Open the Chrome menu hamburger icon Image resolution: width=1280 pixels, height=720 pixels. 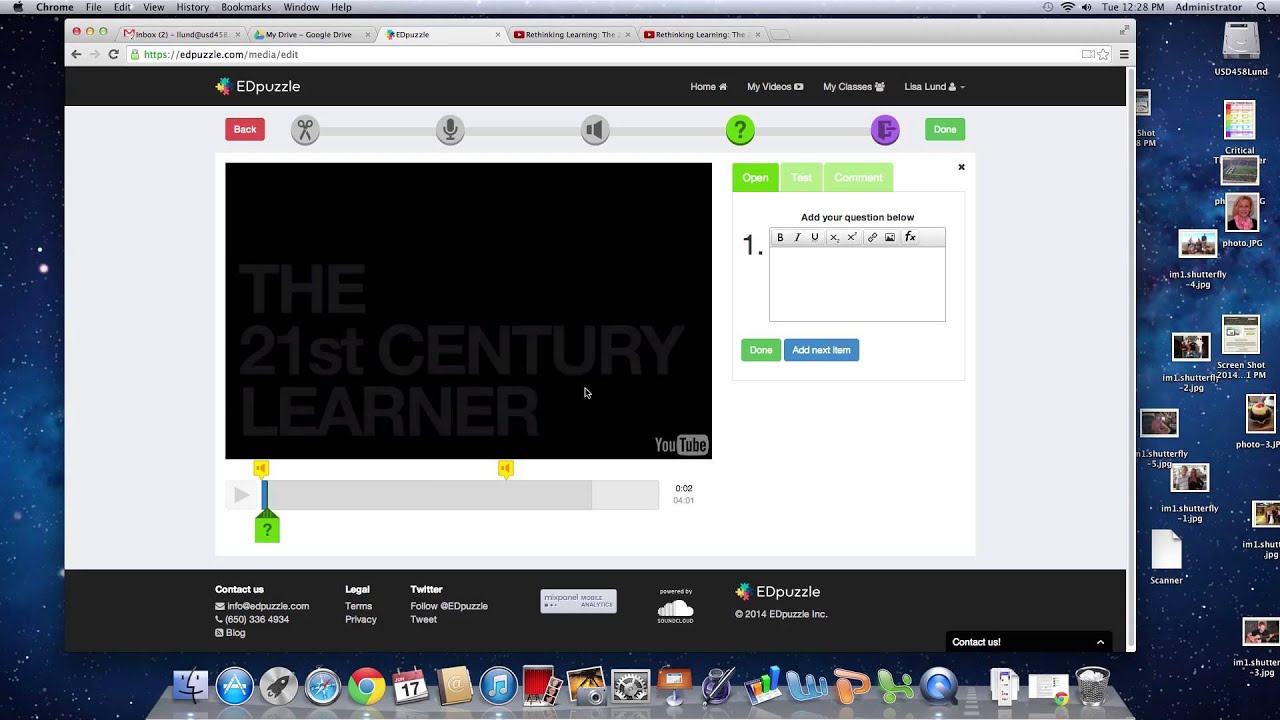[1124, 55]
